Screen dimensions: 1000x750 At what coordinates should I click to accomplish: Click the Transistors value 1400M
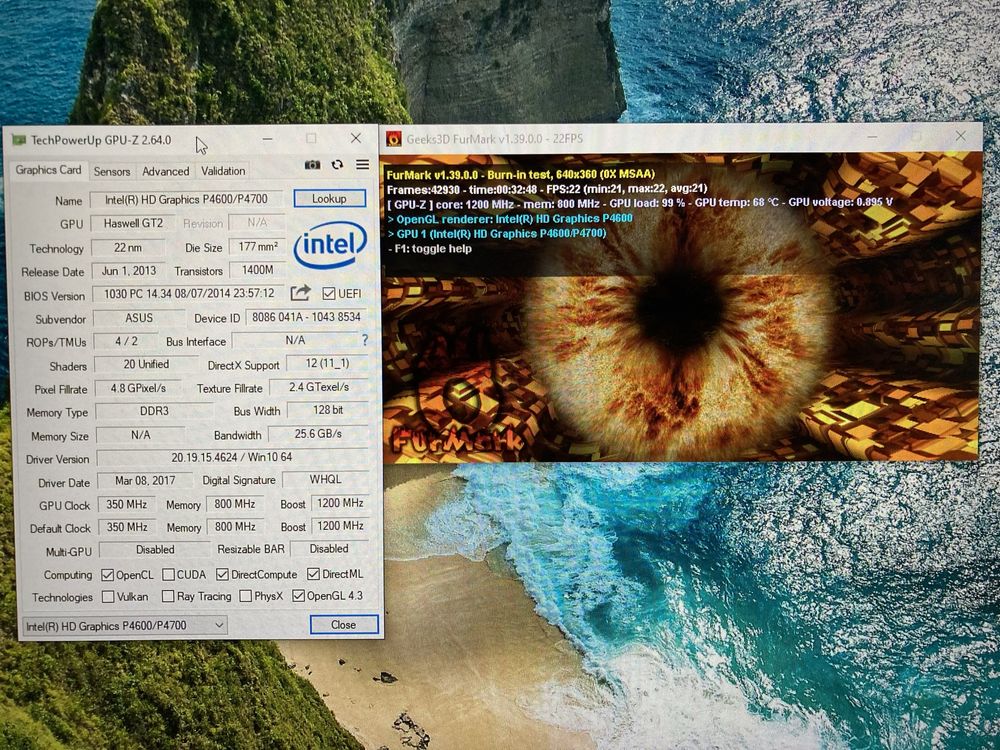tap(258, 270)
